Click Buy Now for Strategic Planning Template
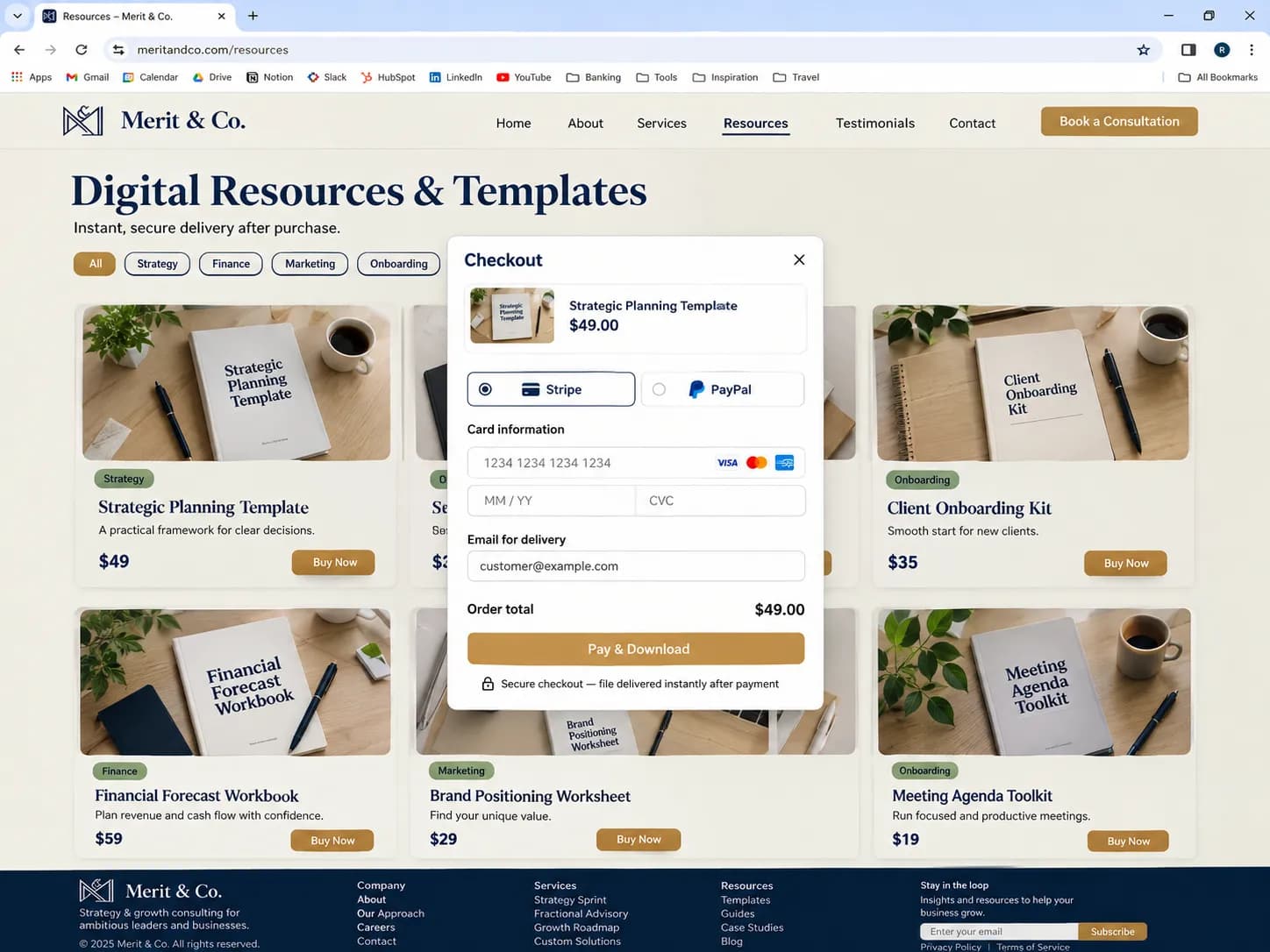 pyautogui.click(x=334, y=563)
